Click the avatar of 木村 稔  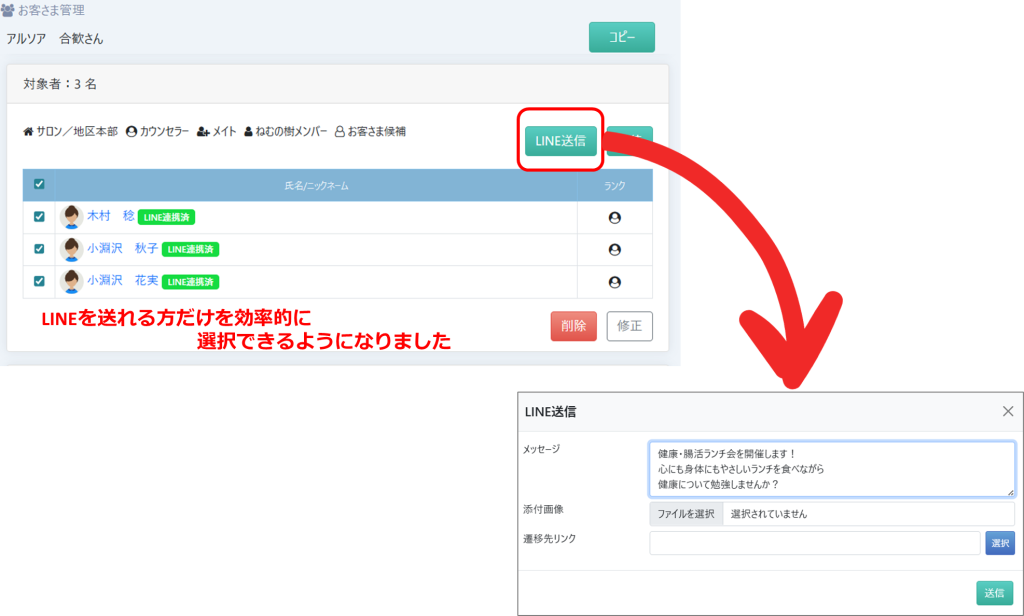click(72, 217)
